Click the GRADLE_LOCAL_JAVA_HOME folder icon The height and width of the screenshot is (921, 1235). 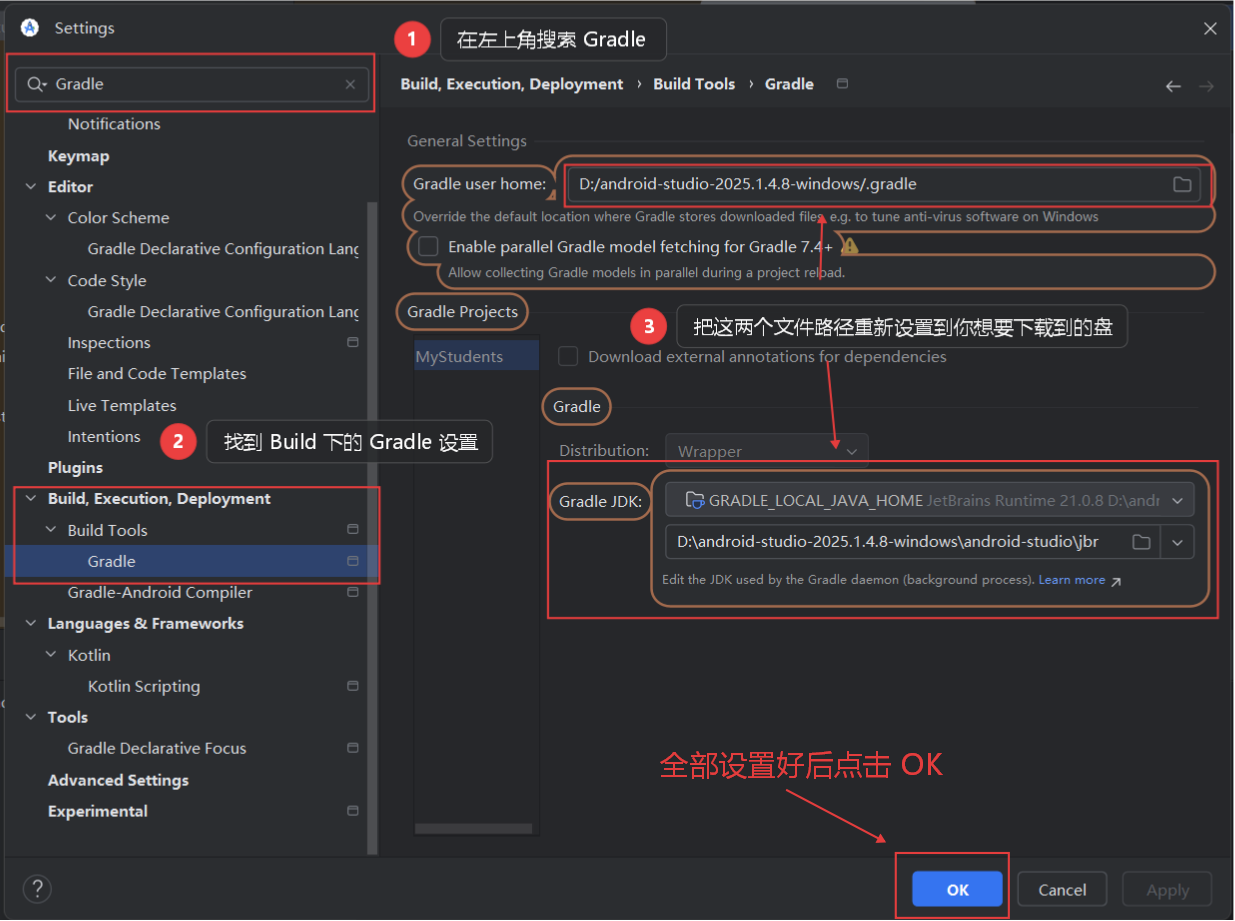(x=695, y=500)
